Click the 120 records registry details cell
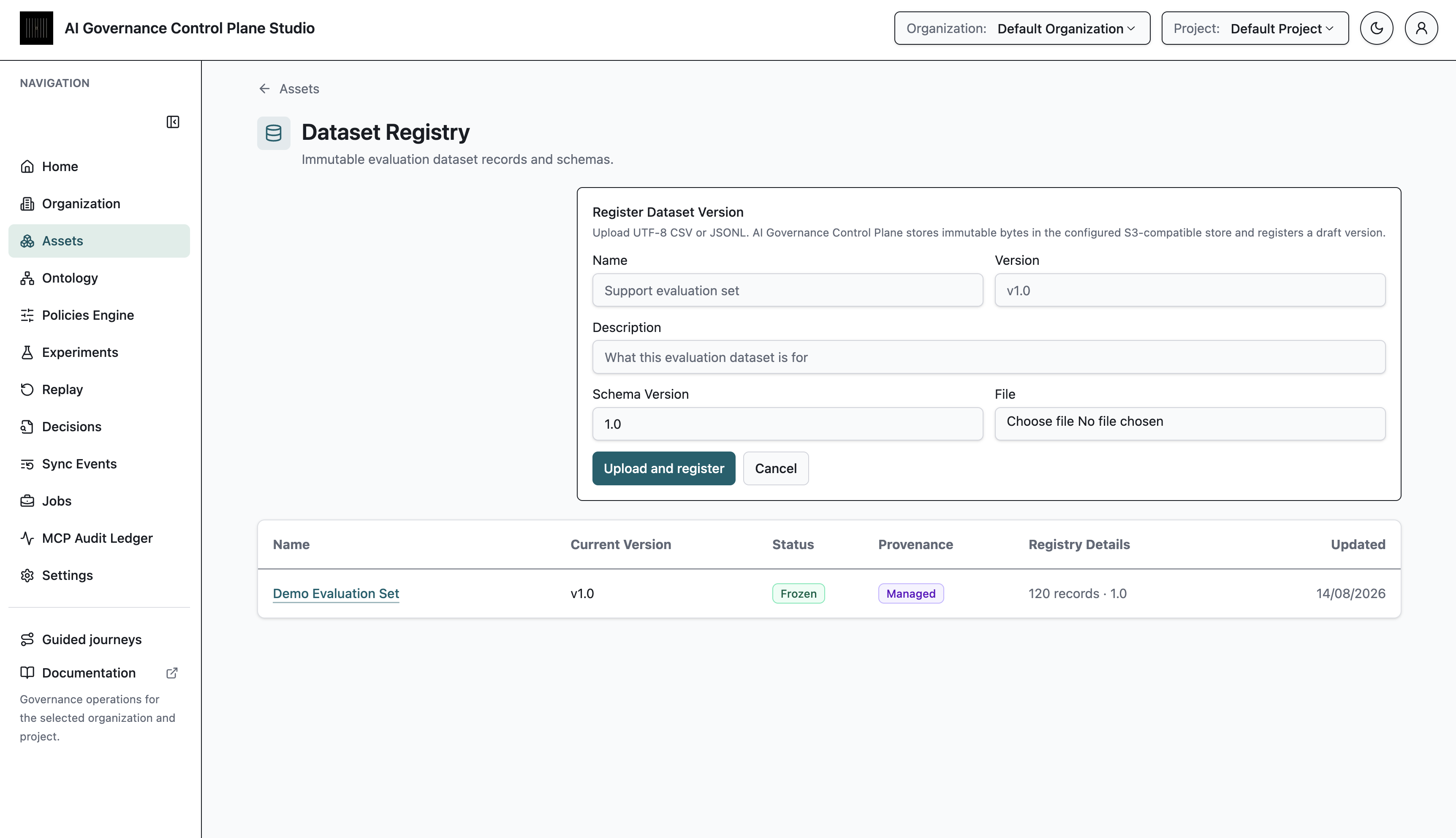 (x=1078, y=593)
